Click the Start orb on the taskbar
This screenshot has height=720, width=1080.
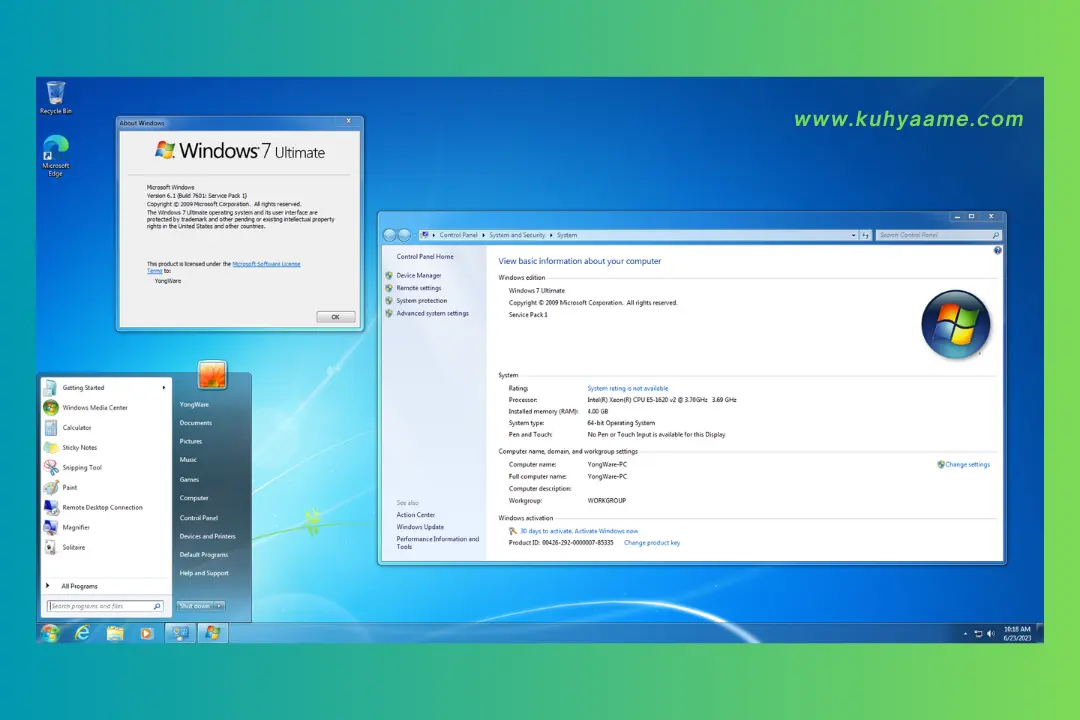click(50, 632)
